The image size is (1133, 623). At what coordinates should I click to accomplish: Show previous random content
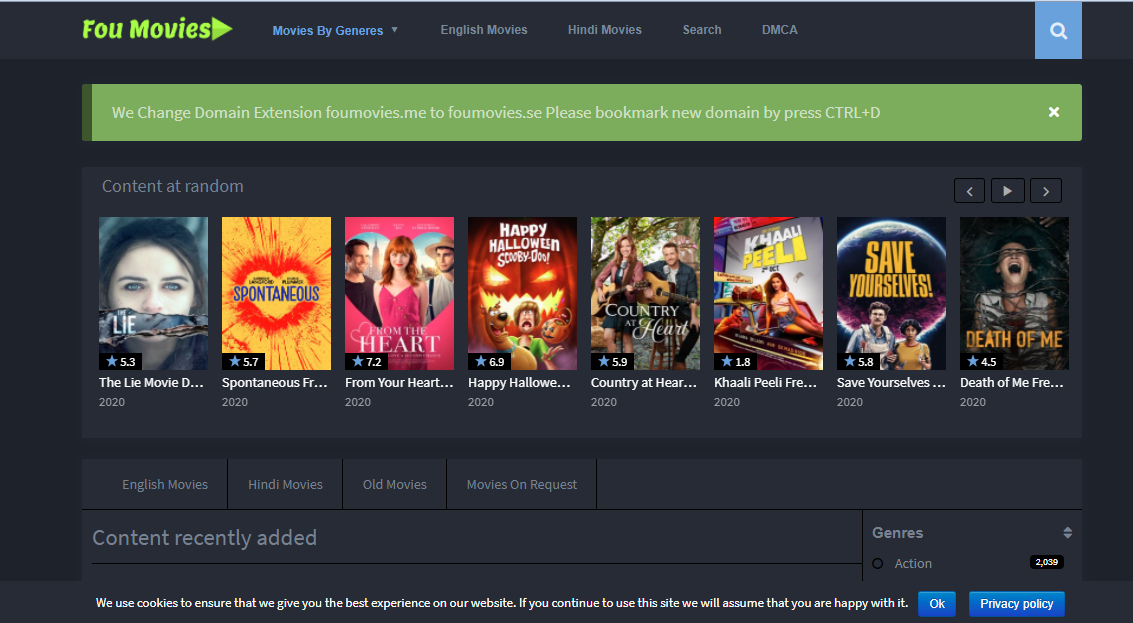[x=969, y=191]
